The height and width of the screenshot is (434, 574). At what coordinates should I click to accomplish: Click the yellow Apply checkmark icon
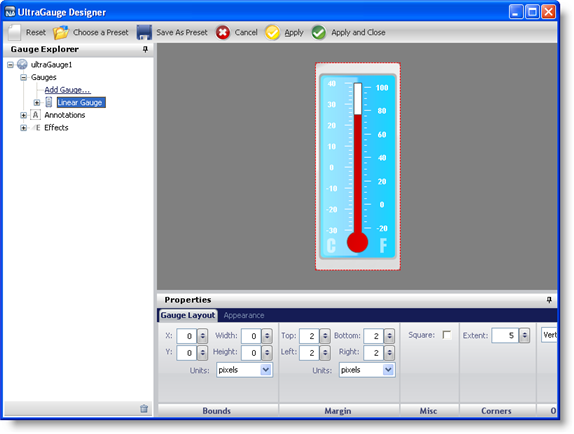pyautogui.click(x=272, y=33)
